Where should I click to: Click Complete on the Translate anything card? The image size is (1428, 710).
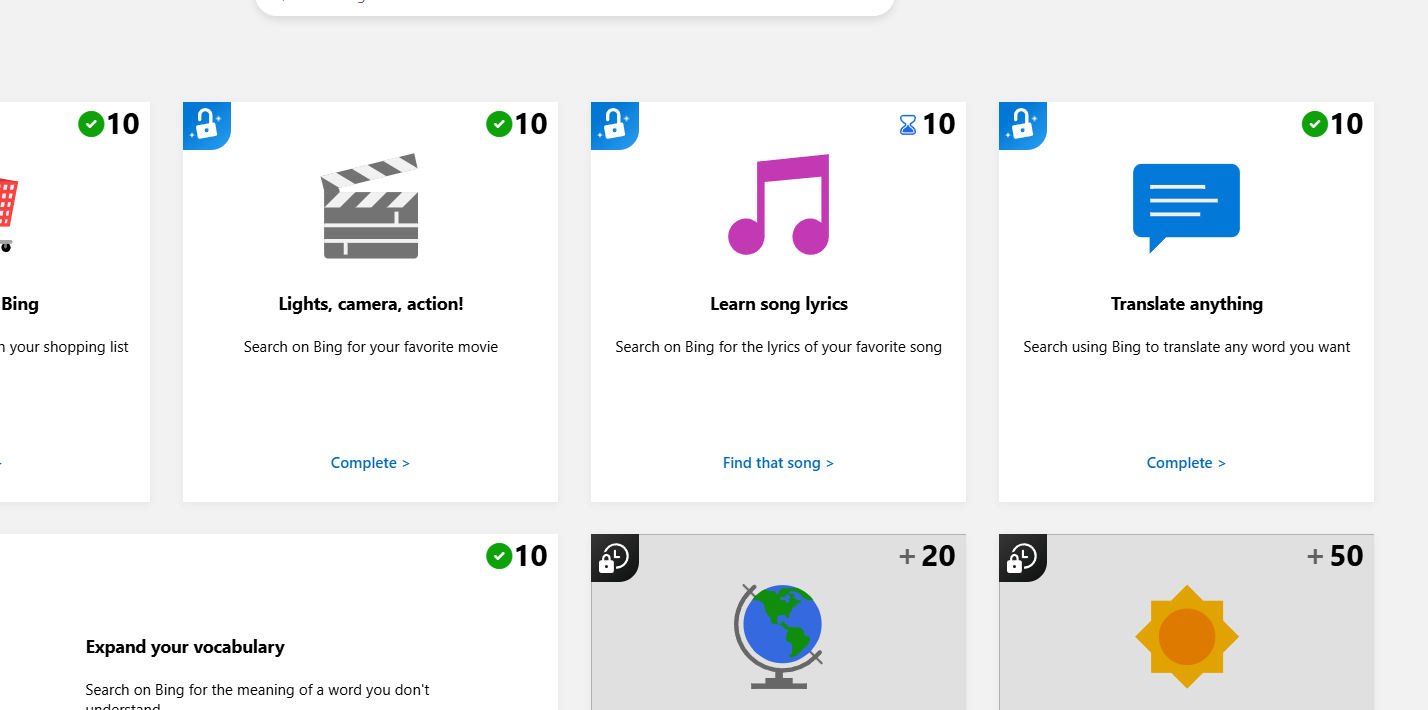coord(1186,462)
